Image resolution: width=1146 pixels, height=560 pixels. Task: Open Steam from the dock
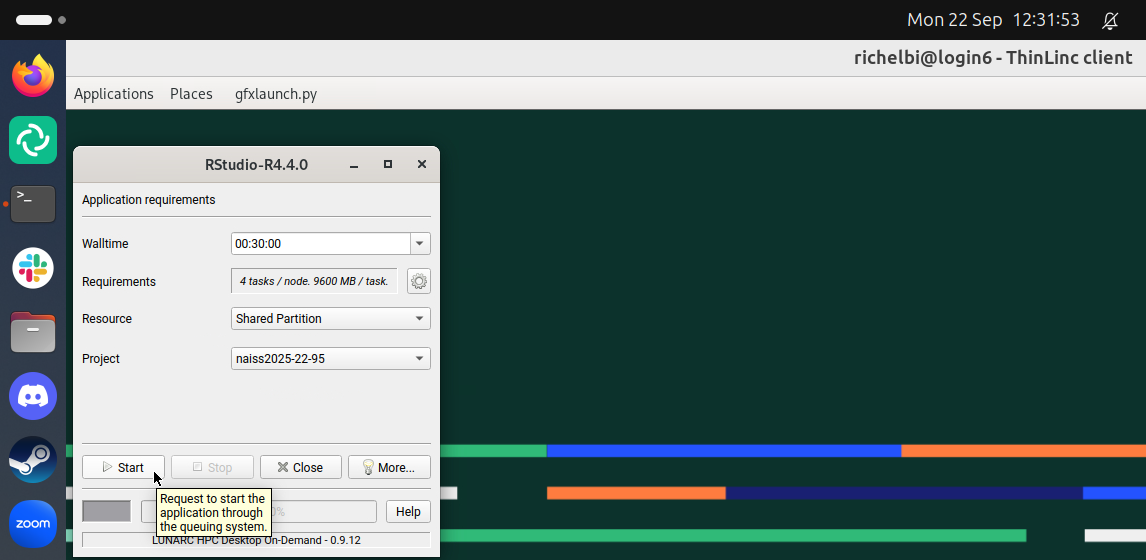point(33,460)
